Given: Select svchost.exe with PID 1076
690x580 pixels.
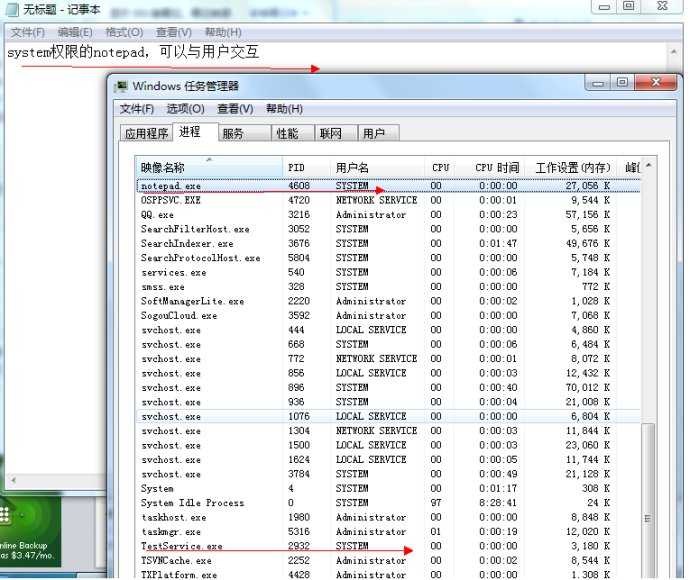Looking at the screenshot, I should (388, 416).
